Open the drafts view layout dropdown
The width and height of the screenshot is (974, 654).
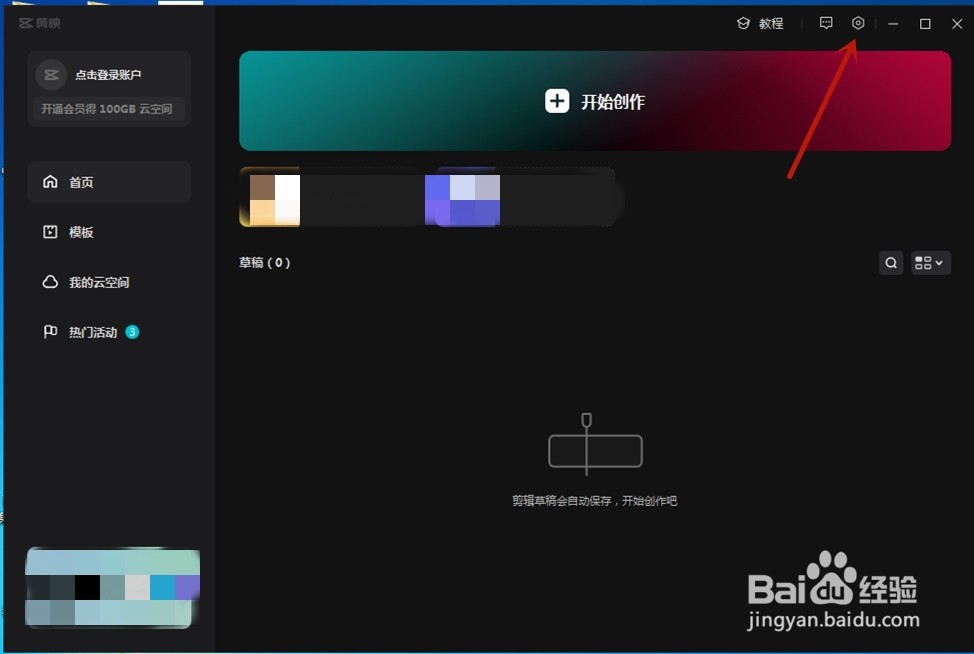point(931,263)
